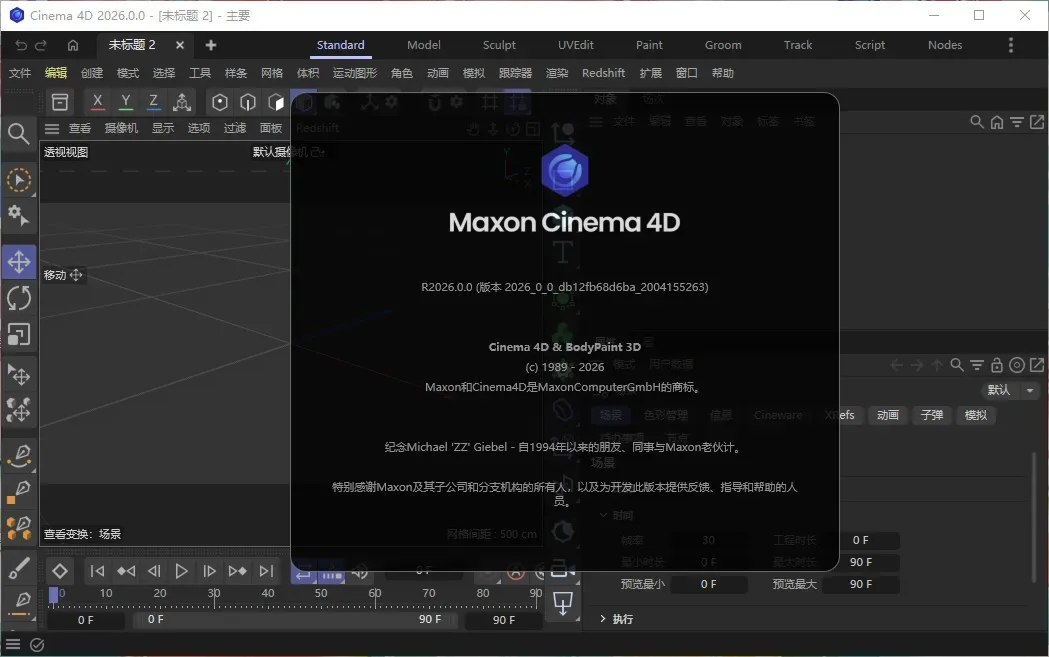Go to end of timeline
The height and width of the screenshot is (657, 1049).
point(266,571)
